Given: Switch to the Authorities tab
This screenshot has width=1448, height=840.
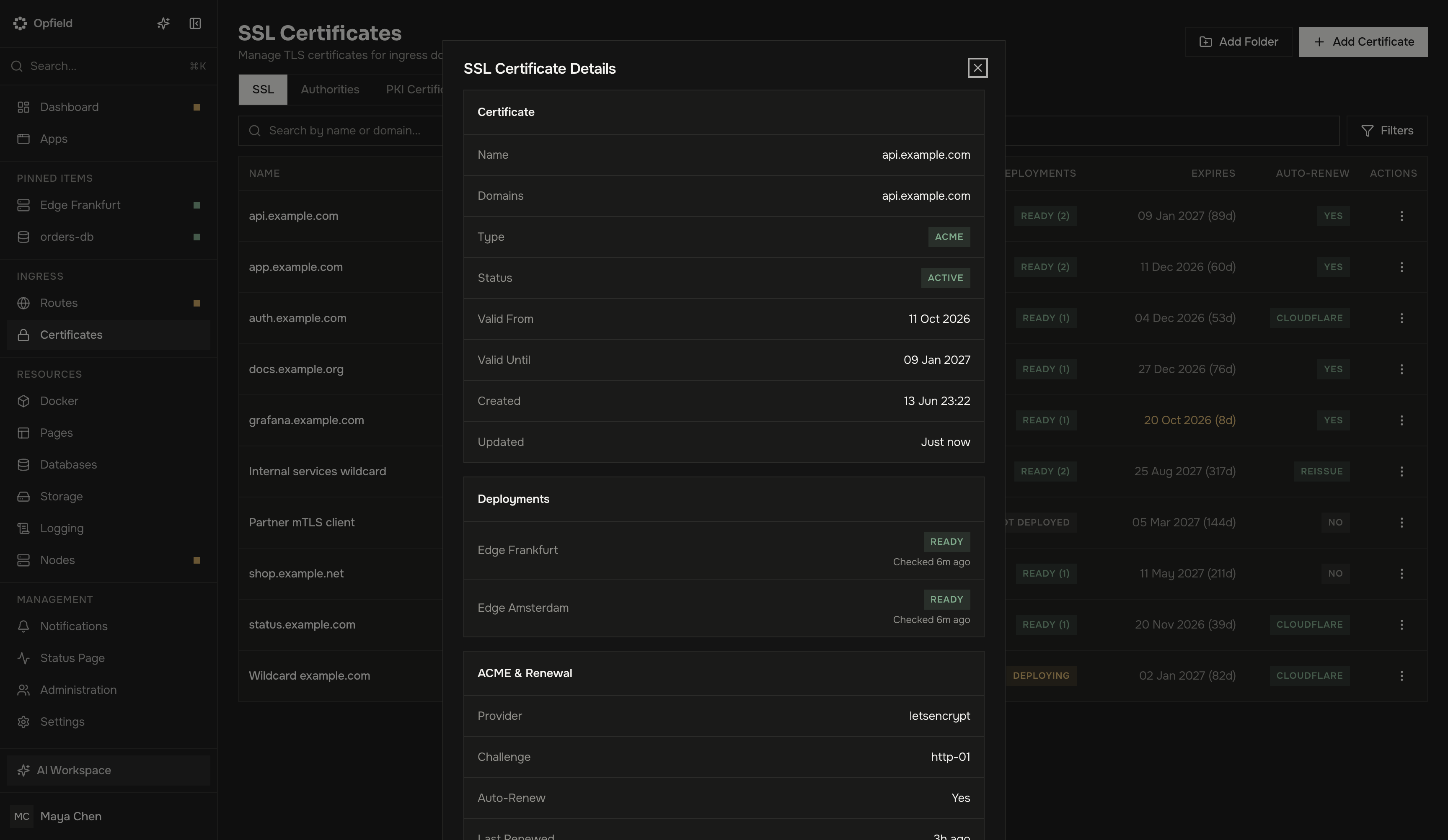Looking at the screenshot, I should point(330,90).
